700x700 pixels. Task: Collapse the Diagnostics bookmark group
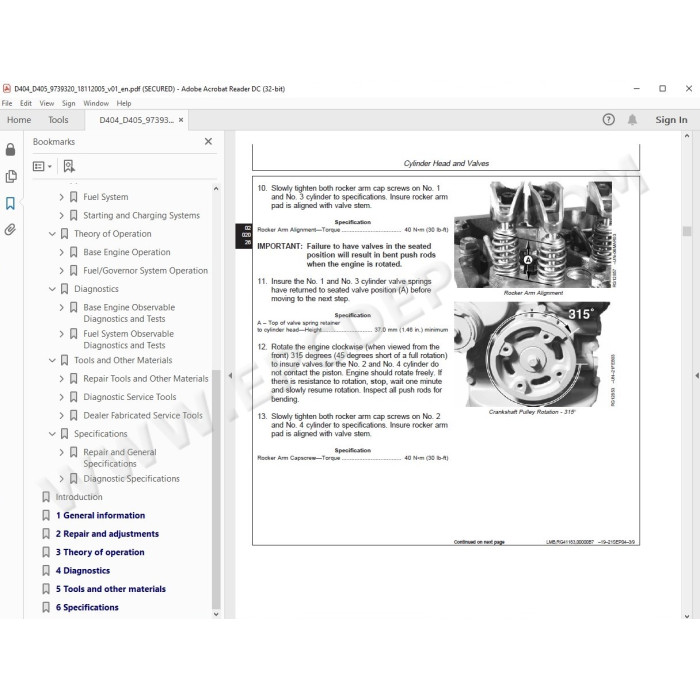point(52,289)
